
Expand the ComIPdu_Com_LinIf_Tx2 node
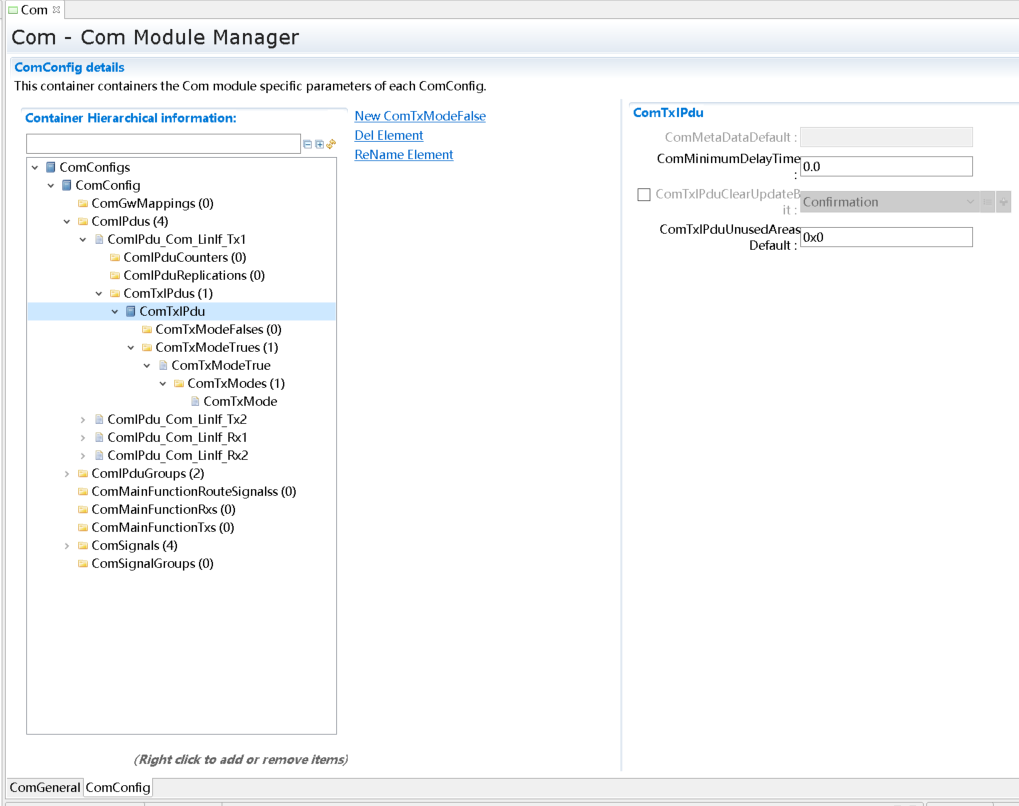pyautogui.click(x=83, y=420)
